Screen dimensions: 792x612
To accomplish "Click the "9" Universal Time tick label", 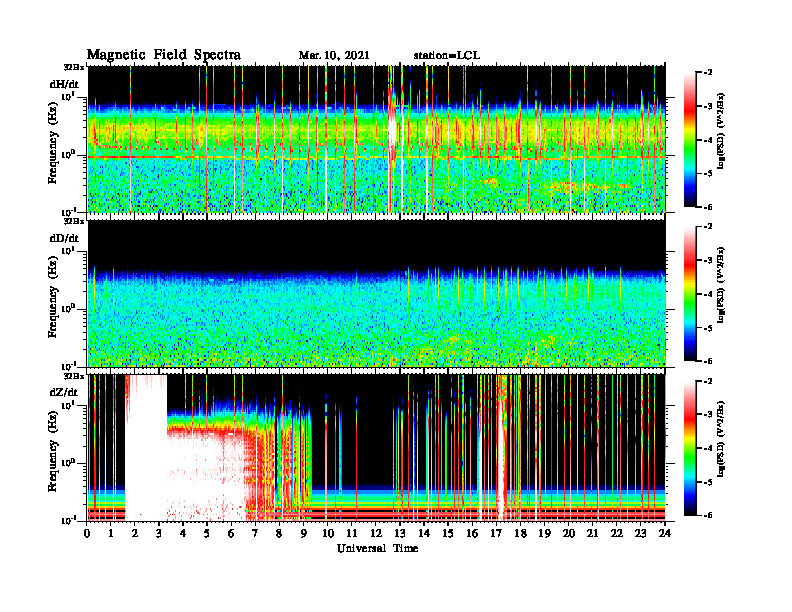I will [x=304, y=533].
